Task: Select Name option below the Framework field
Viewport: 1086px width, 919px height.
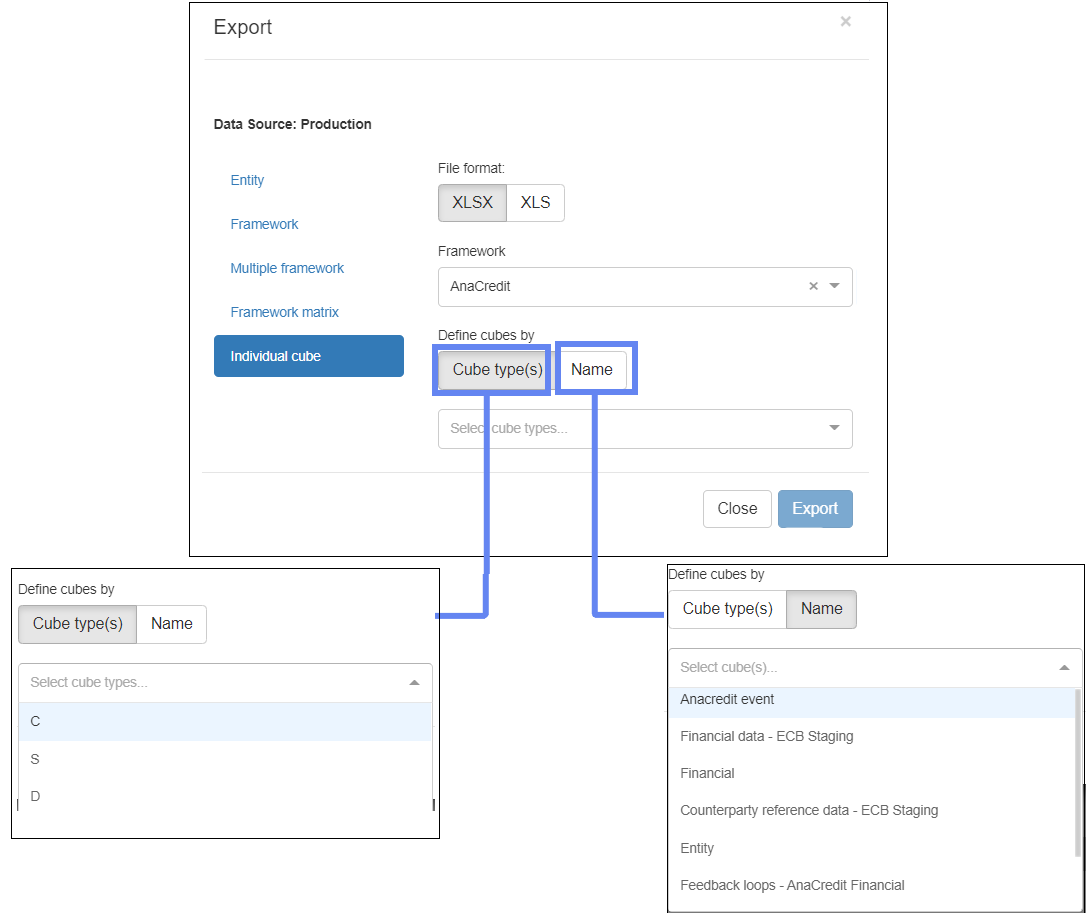Action: tap(591, 369)
